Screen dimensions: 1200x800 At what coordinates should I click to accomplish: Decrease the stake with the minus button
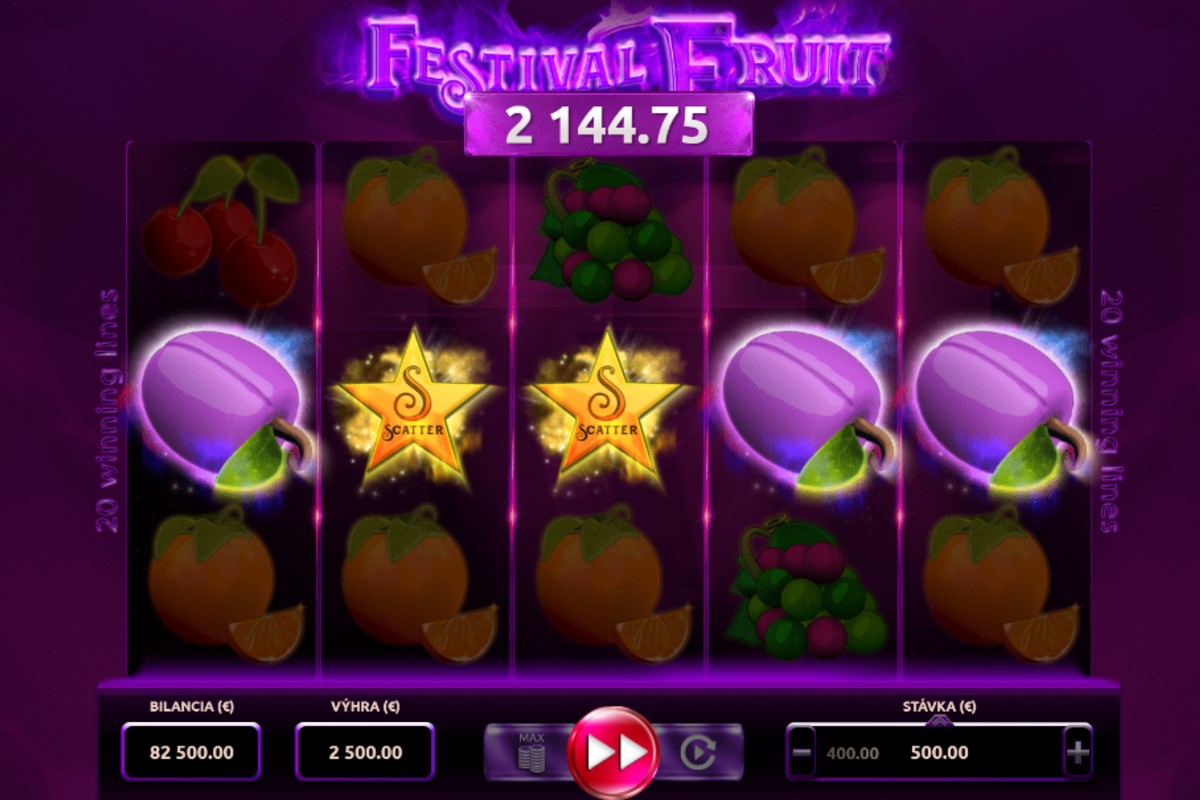801,753
